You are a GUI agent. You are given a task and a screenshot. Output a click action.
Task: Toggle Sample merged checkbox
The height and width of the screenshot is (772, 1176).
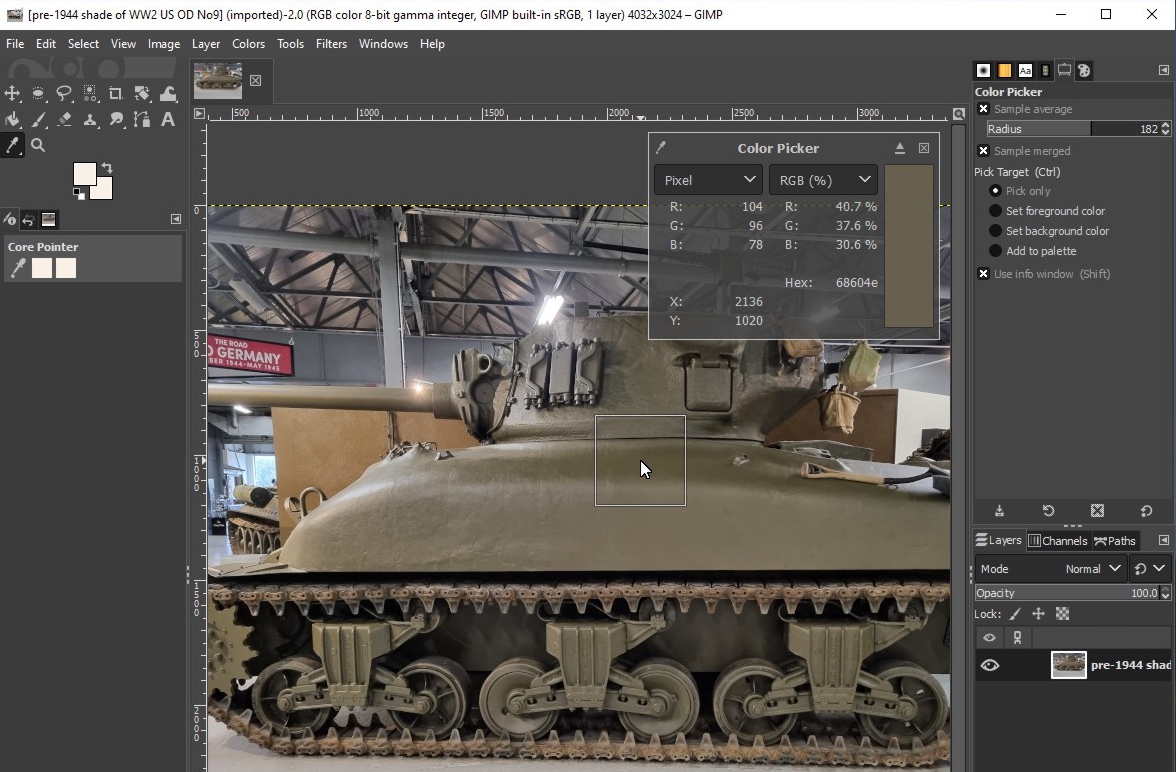tap(983, 151)
